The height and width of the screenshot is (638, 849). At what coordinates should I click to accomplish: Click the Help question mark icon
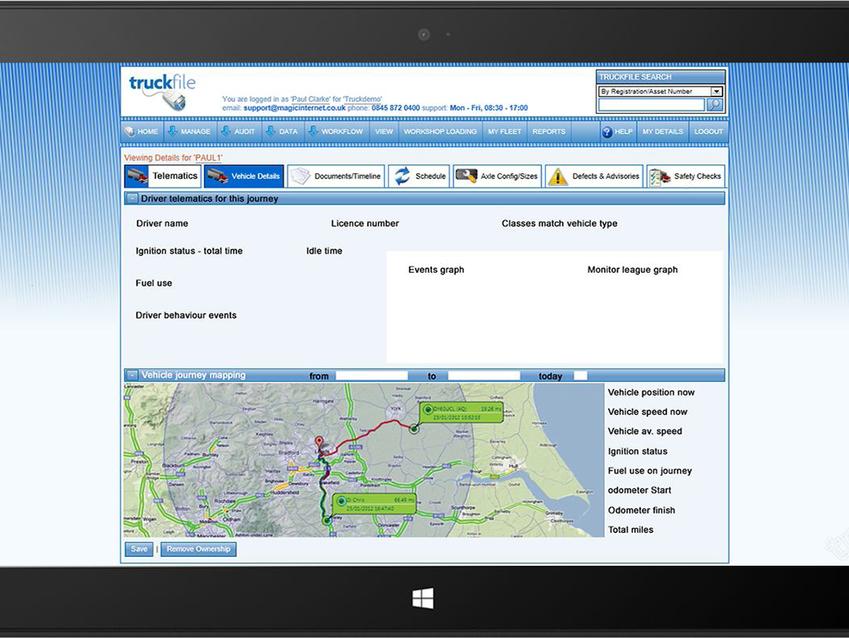point(606,132)
